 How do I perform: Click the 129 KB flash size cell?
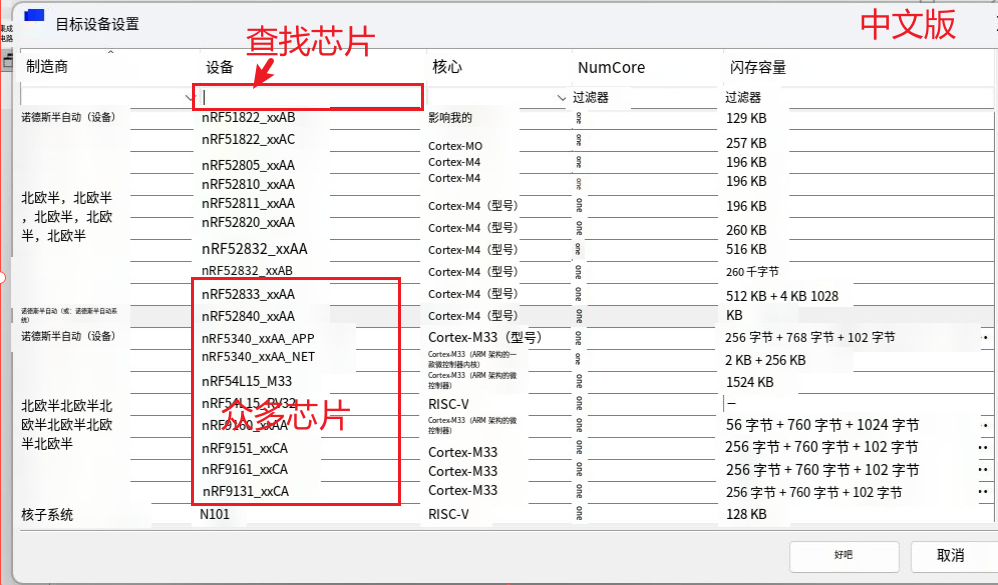tap(746, 118)
